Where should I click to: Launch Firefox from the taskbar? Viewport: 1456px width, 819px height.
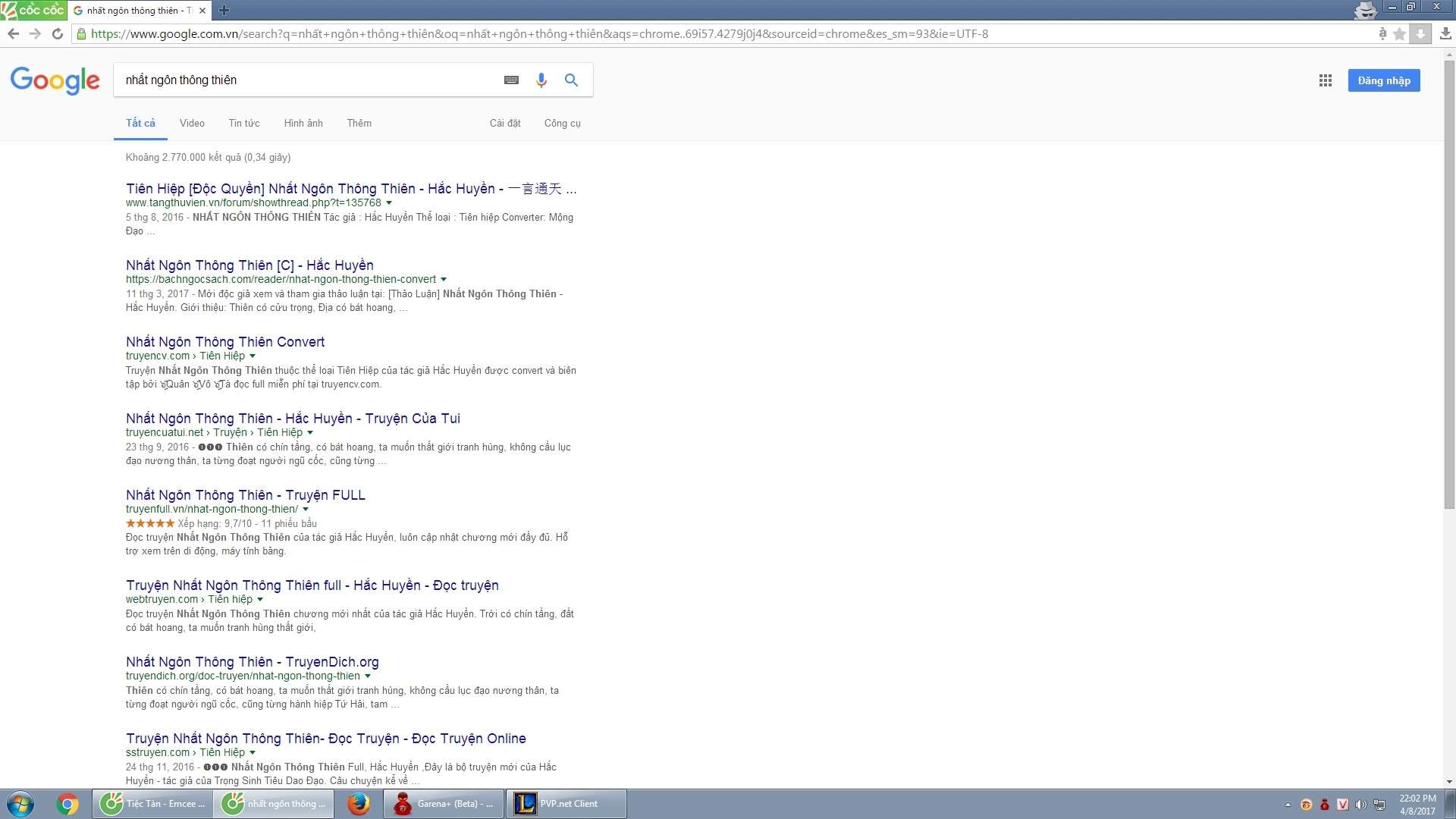coord(358,804)
